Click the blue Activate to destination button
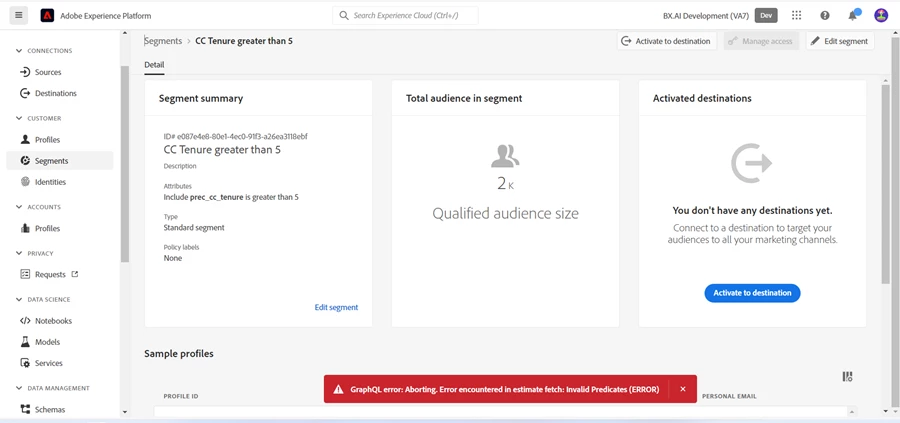This screenshot has width=900, height=423. pos(752,293)
